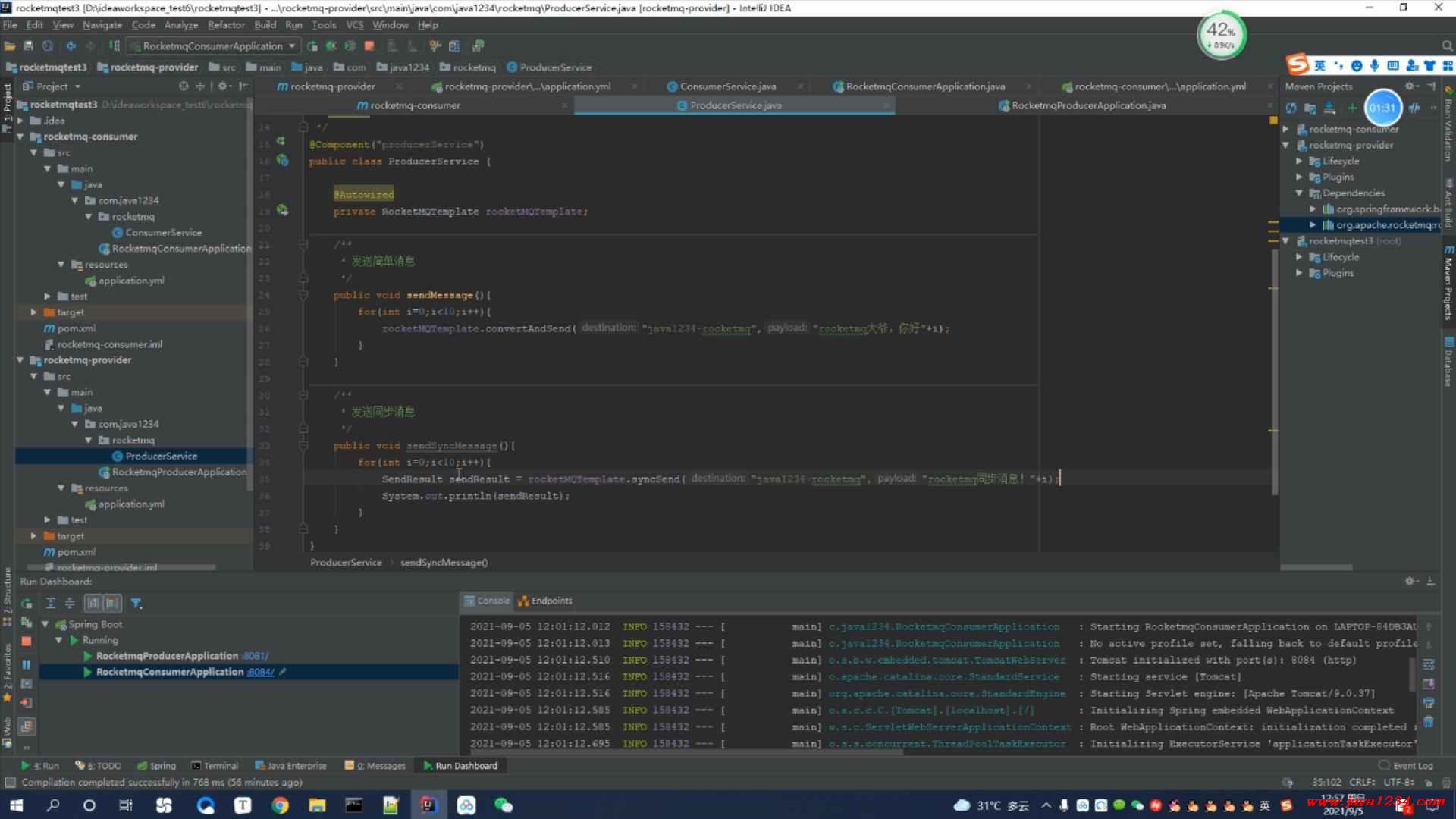Click the Save All toolbar icon

(x=29, y=46)
